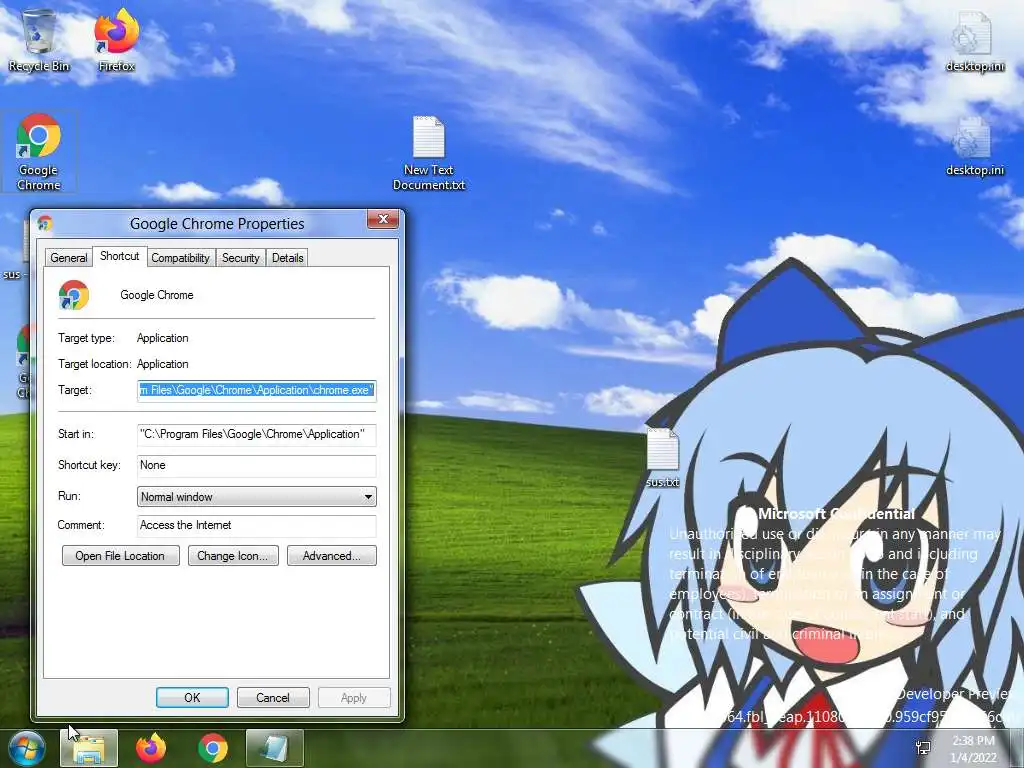Screen dimensions: 1024x768
Task: Click into the Target path field
Action: pyautogui.click(x=257, y=391)
